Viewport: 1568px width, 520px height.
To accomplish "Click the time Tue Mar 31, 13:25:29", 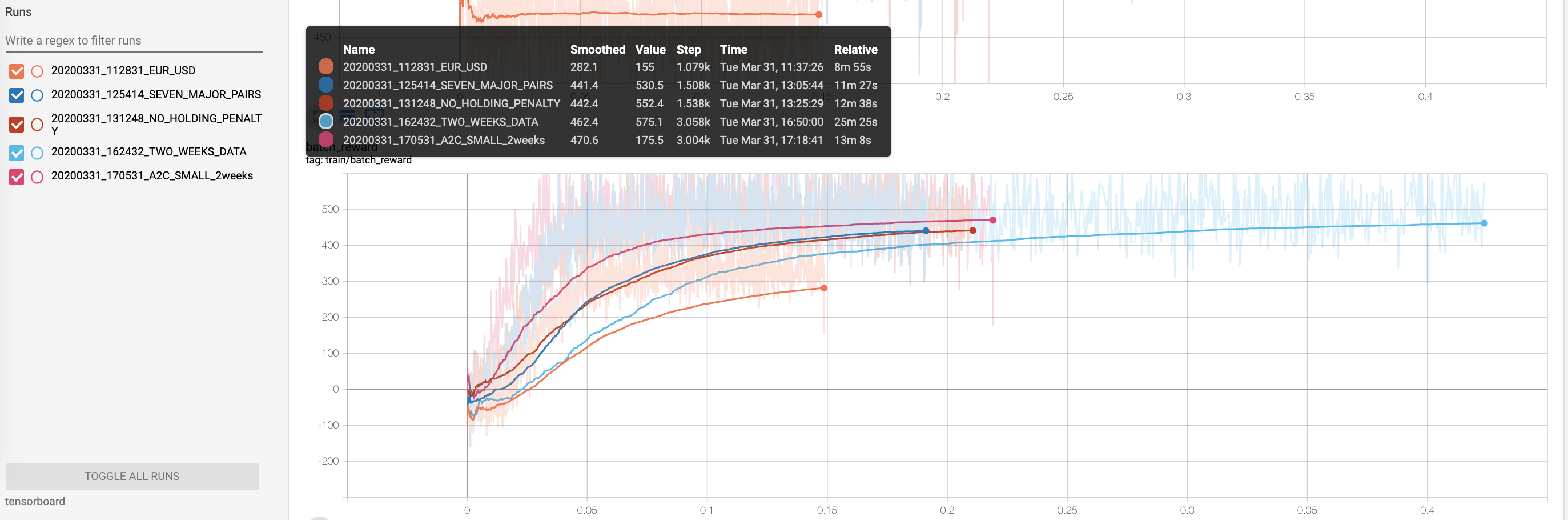I will [771, 103].
